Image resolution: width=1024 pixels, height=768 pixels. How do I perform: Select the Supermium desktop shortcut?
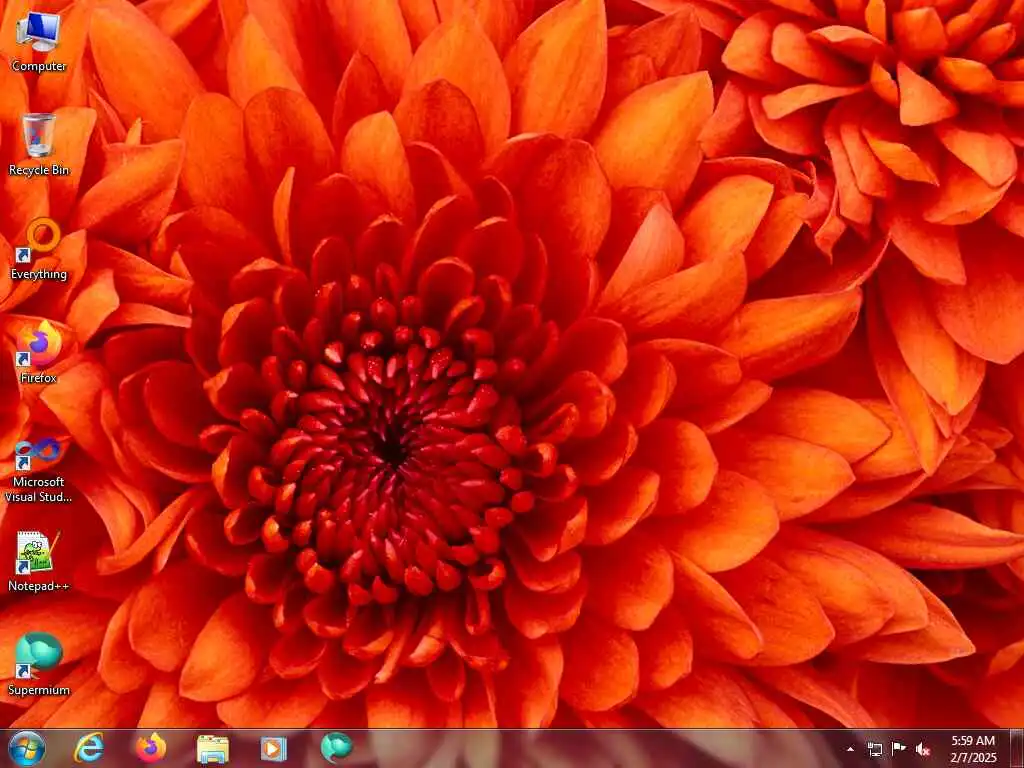(x=39, y=664)
